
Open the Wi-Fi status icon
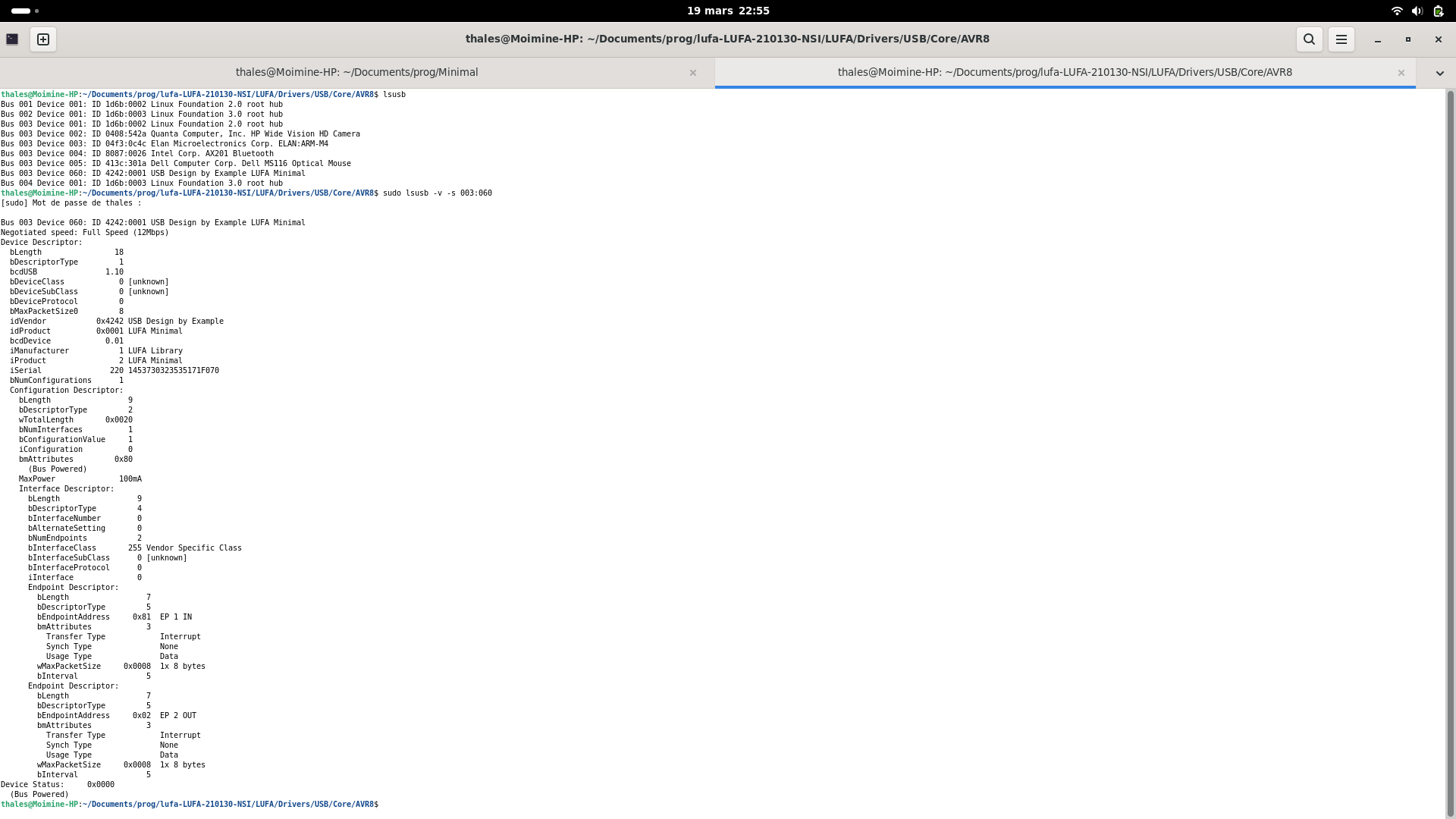point(1397,11)
